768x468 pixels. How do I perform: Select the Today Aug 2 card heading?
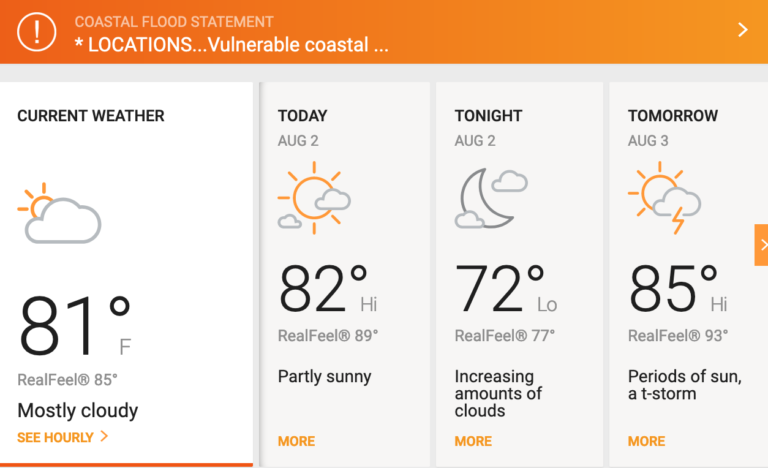pos(302,128)
